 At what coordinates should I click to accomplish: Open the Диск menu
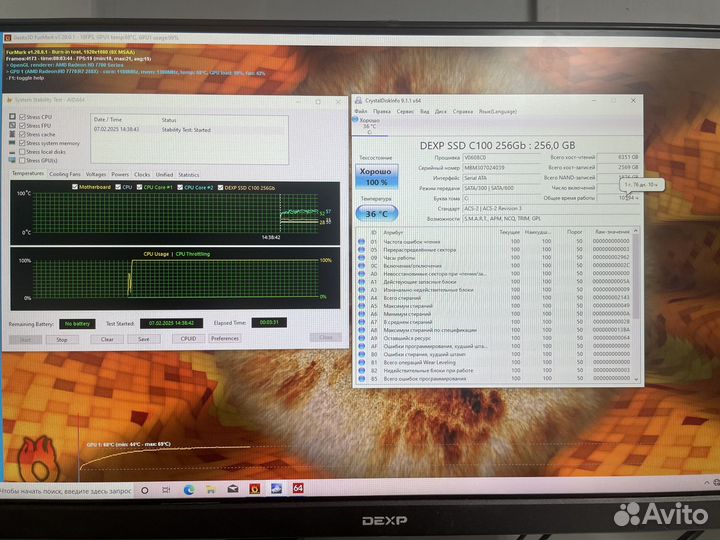pyautogui.click(x=440, y=111)
